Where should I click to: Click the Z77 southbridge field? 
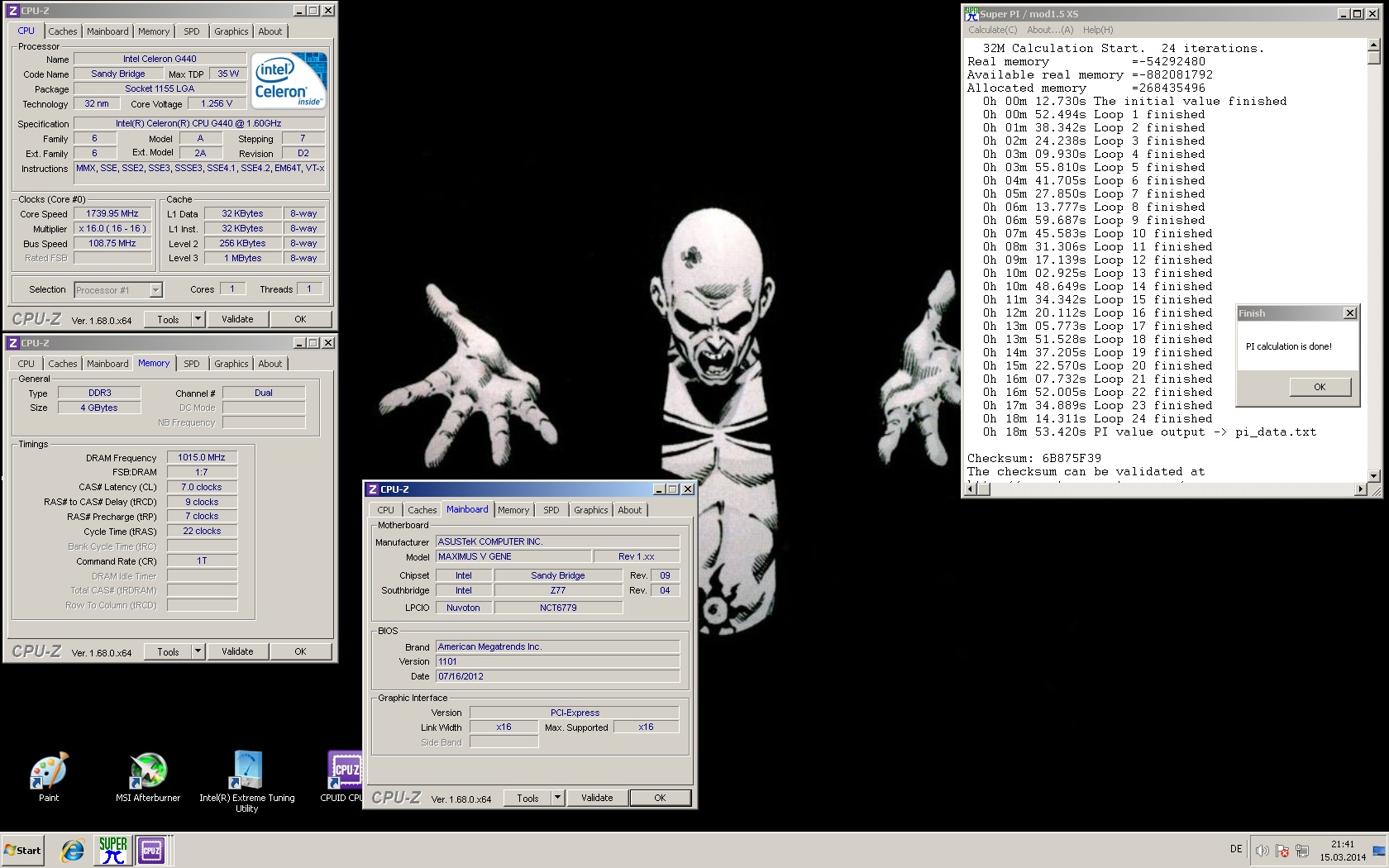click(x=558, y=590)
